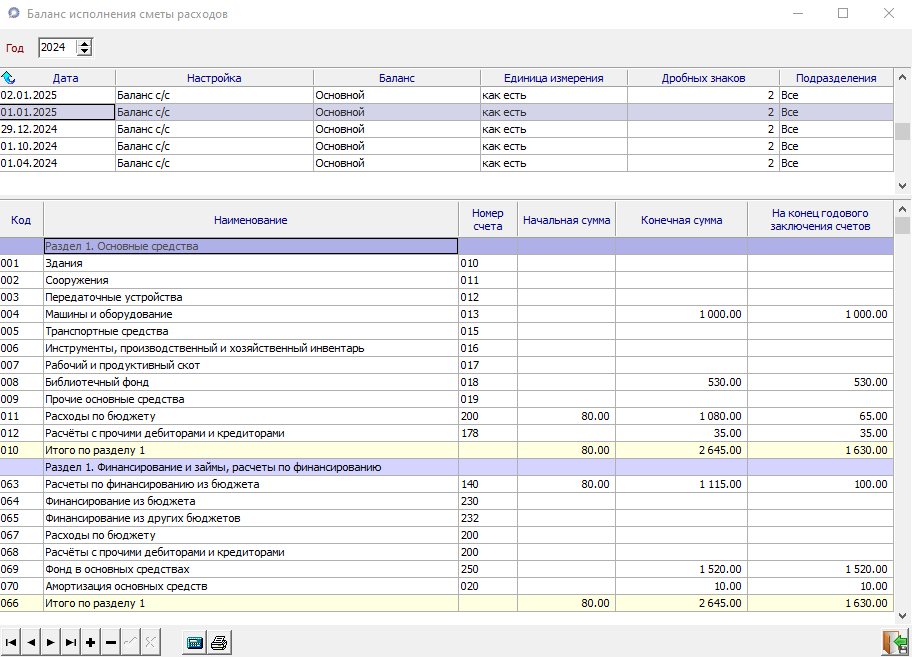Open the calculator icon in bottom toolbar
Image resolution: width=912 pixels, height=657 pixels.
coord(196,642)
